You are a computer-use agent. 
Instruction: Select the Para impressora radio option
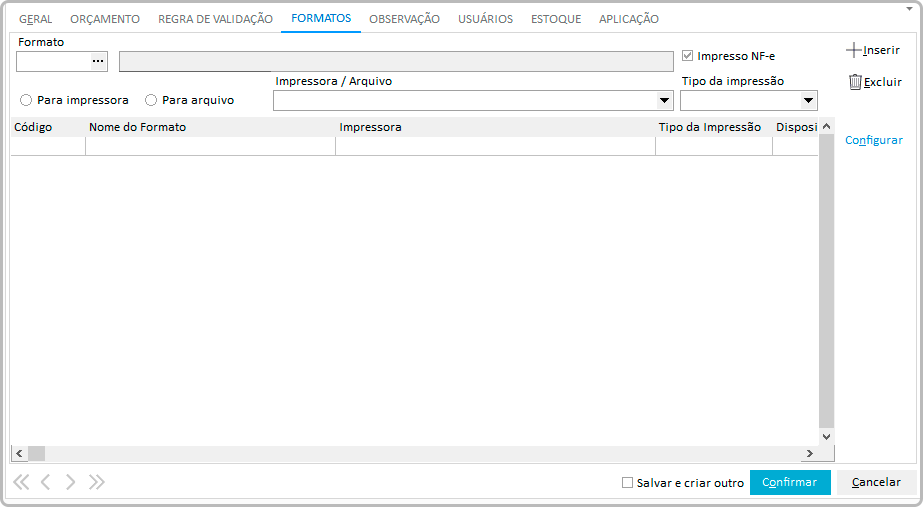point(26,100)
